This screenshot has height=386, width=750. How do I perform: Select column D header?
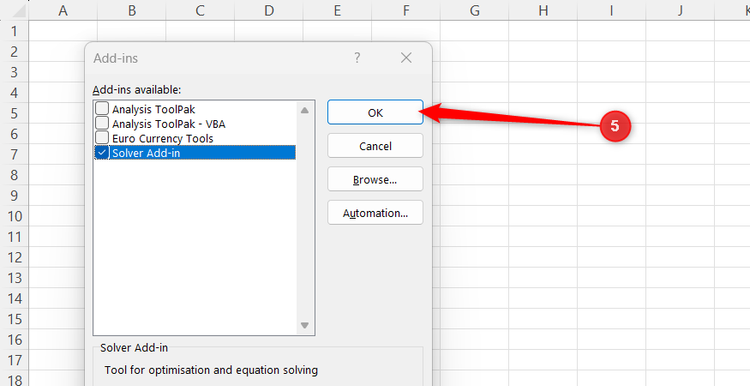coord(269,10)
